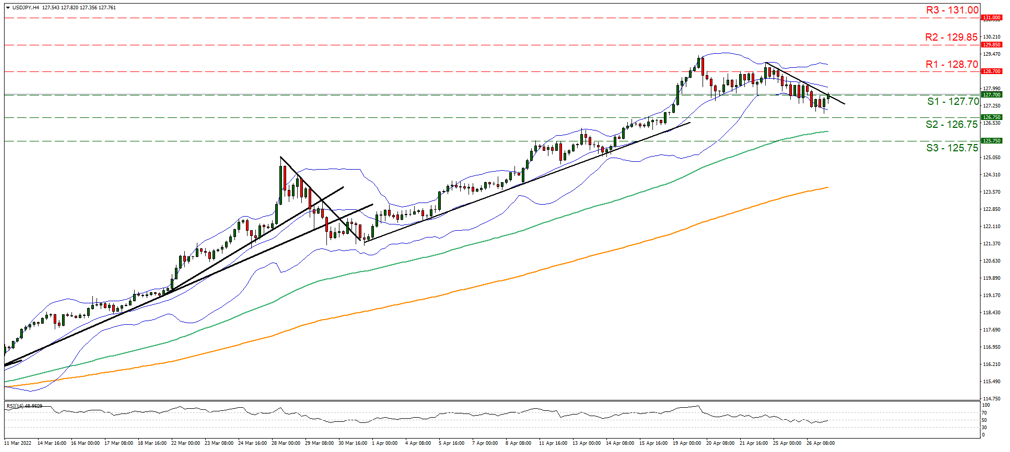Click the 5 Apr 16:00 time axis label
Screen dimensions: 1010x452
(452, 444)
